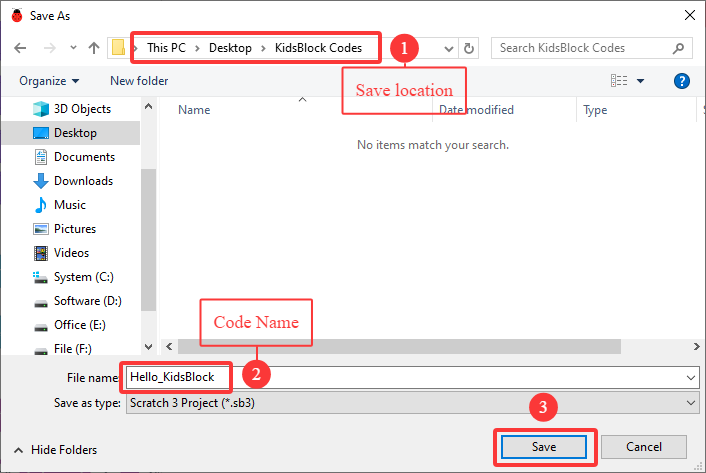Expand the Save as type dropdown

point(691,403)
